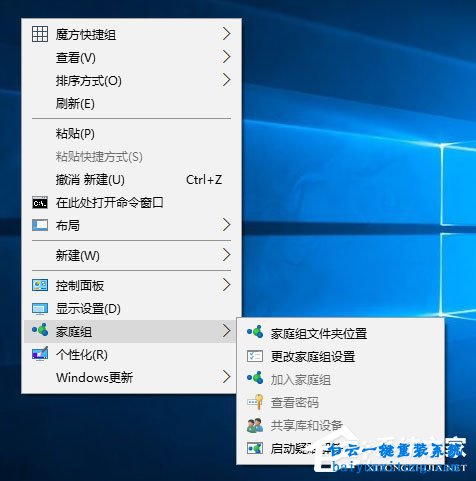Choose 排序方式(O) from context menu
The width and height of the screenshot is (476, 481).
click(x=131, y=80)
